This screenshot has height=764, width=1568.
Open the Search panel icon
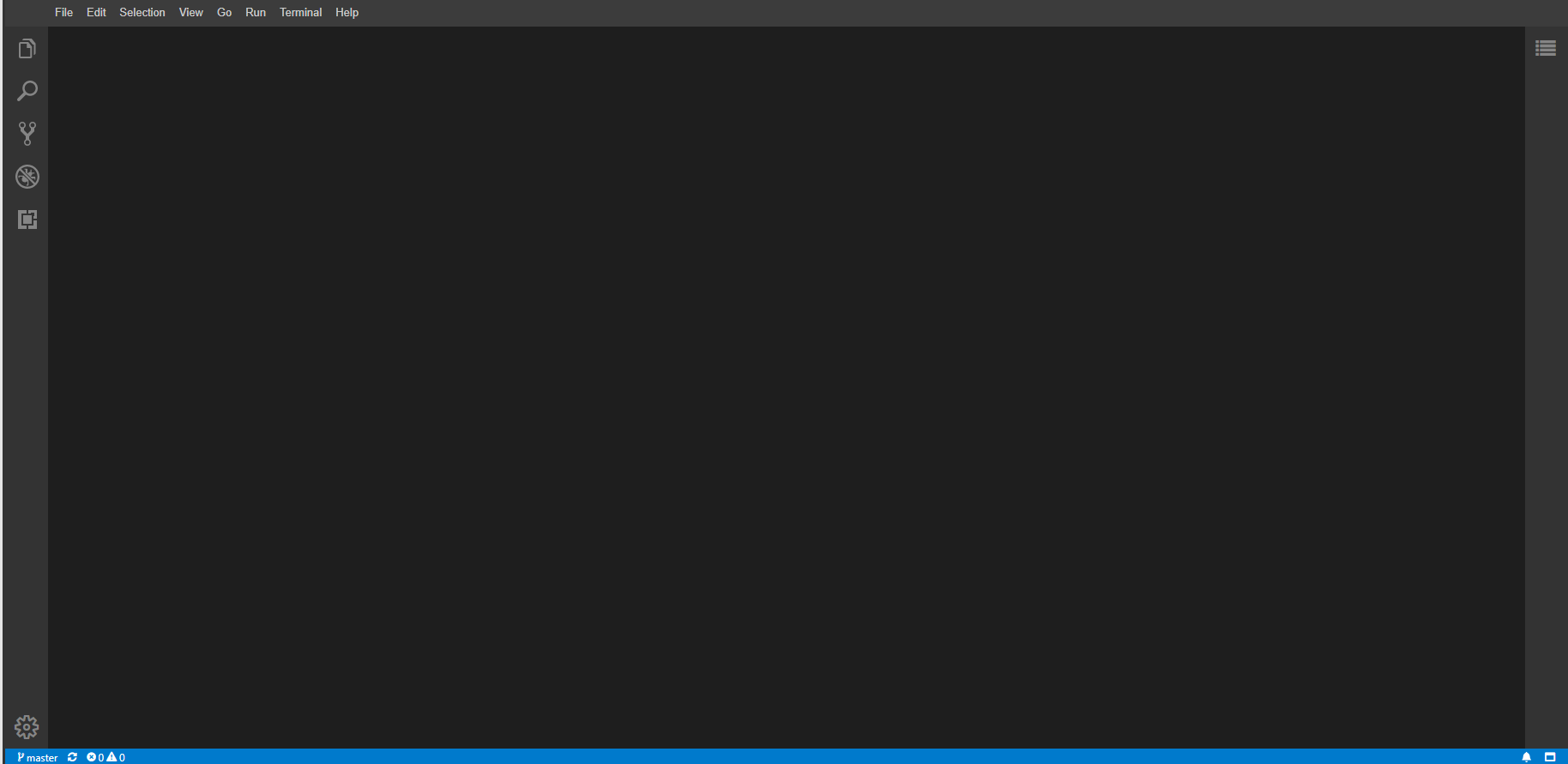click(27, 91)
